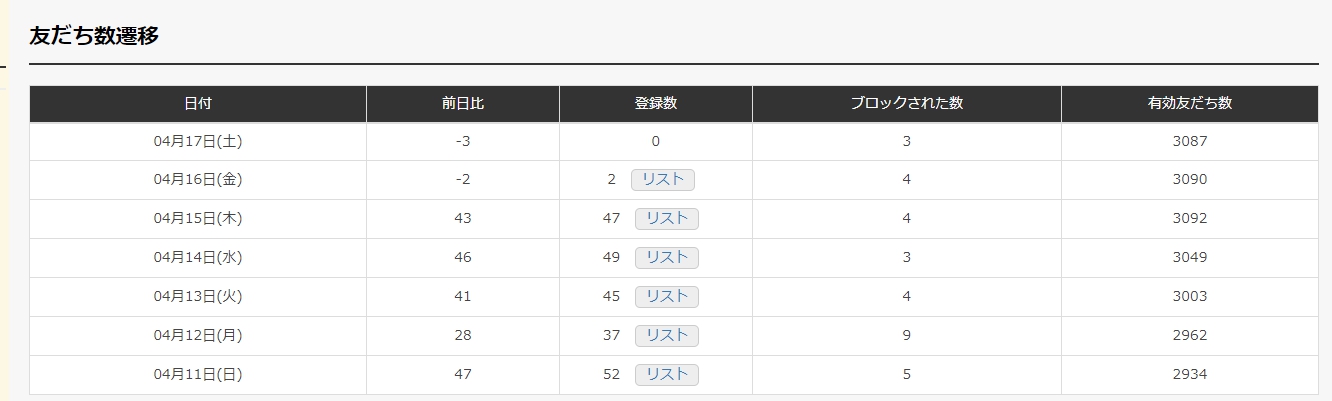Viewport: 1332px width, 401px height.
Task: Click the blocked count 9 cell
Action: click(907, 336)
